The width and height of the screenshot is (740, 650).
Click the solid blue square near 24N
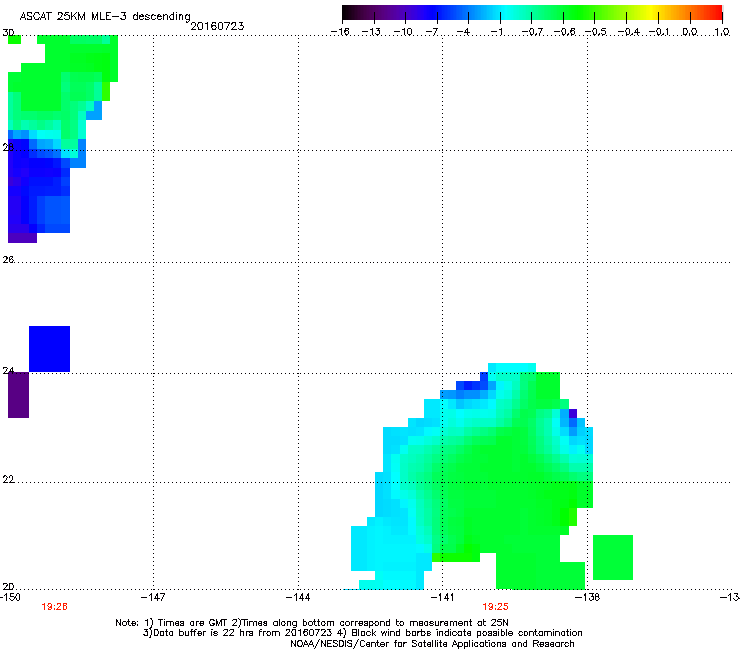pos(50,349)
